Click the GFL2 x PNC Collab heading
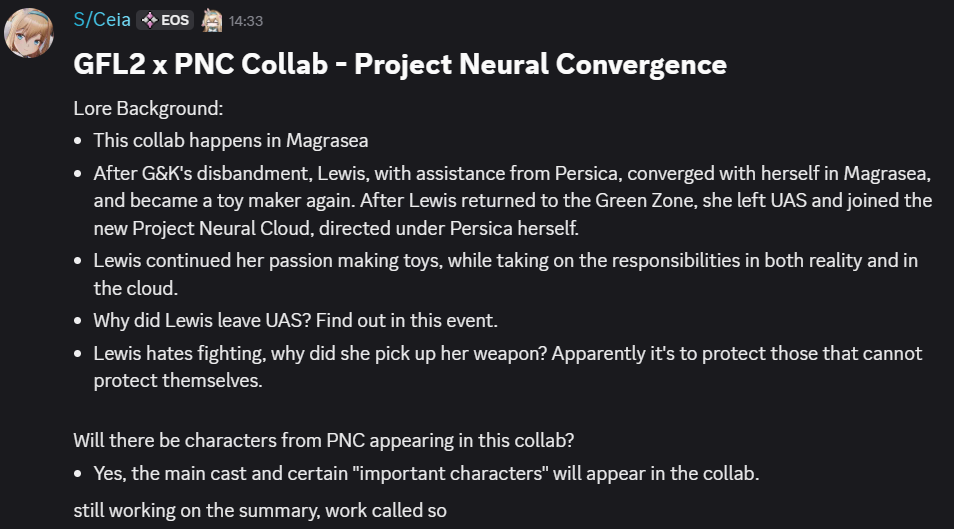Viewport: 954px width, 529px height. coord(399,65)
